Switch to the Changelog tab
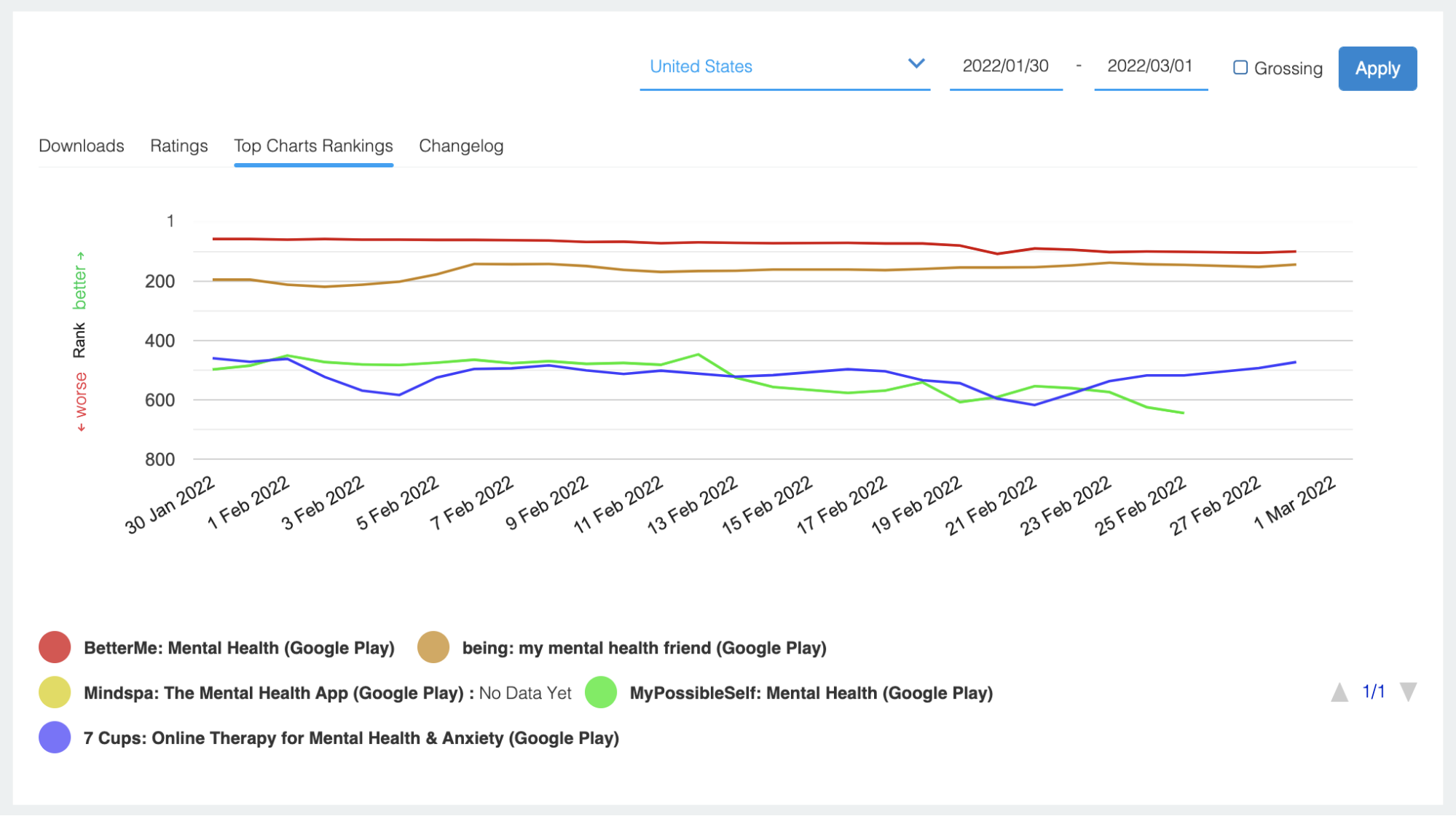Viewport: 1456px width, 816px height. [x=461, y=146]
